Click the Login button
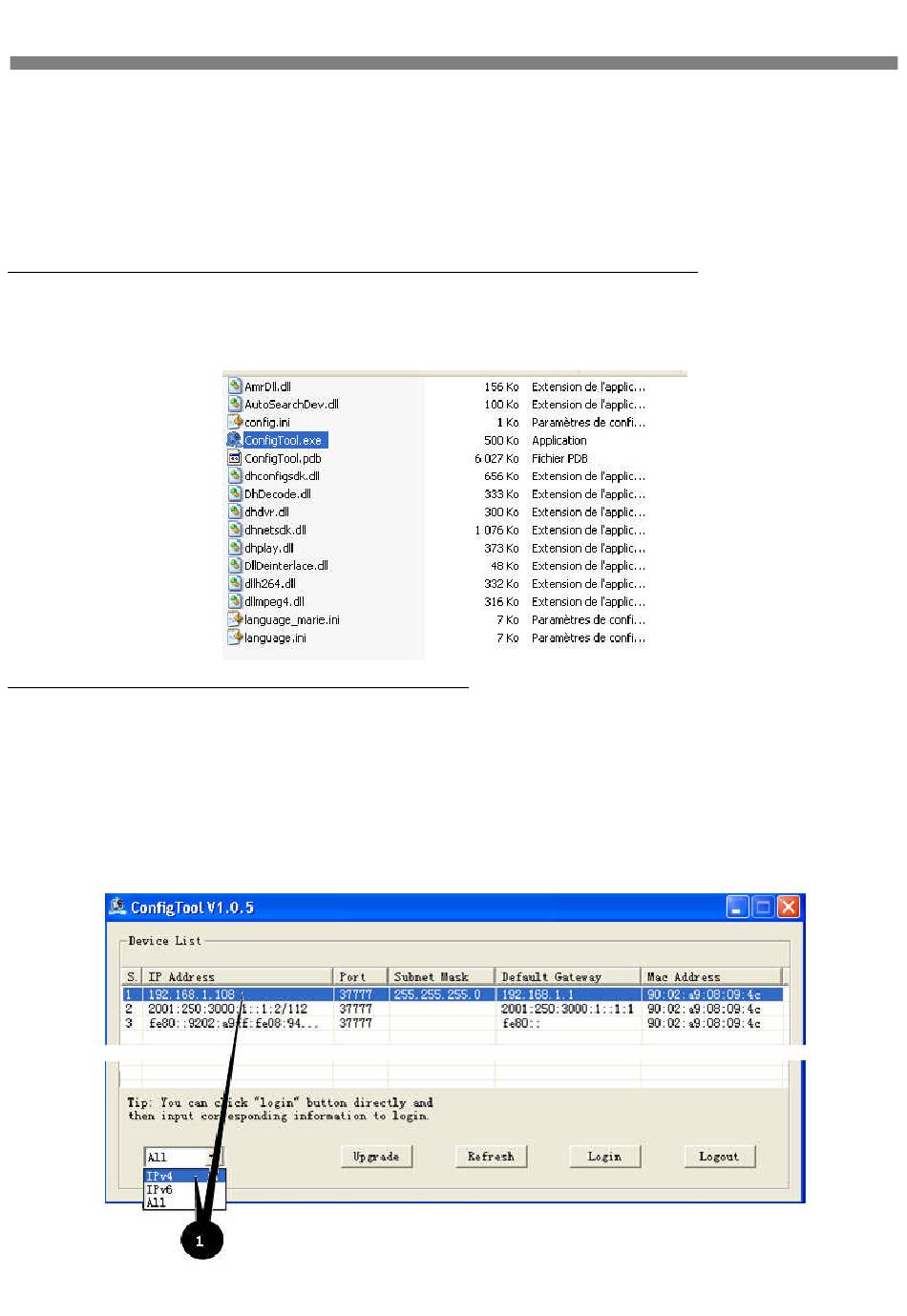The image size is (907, 1316). [604, 1157]
